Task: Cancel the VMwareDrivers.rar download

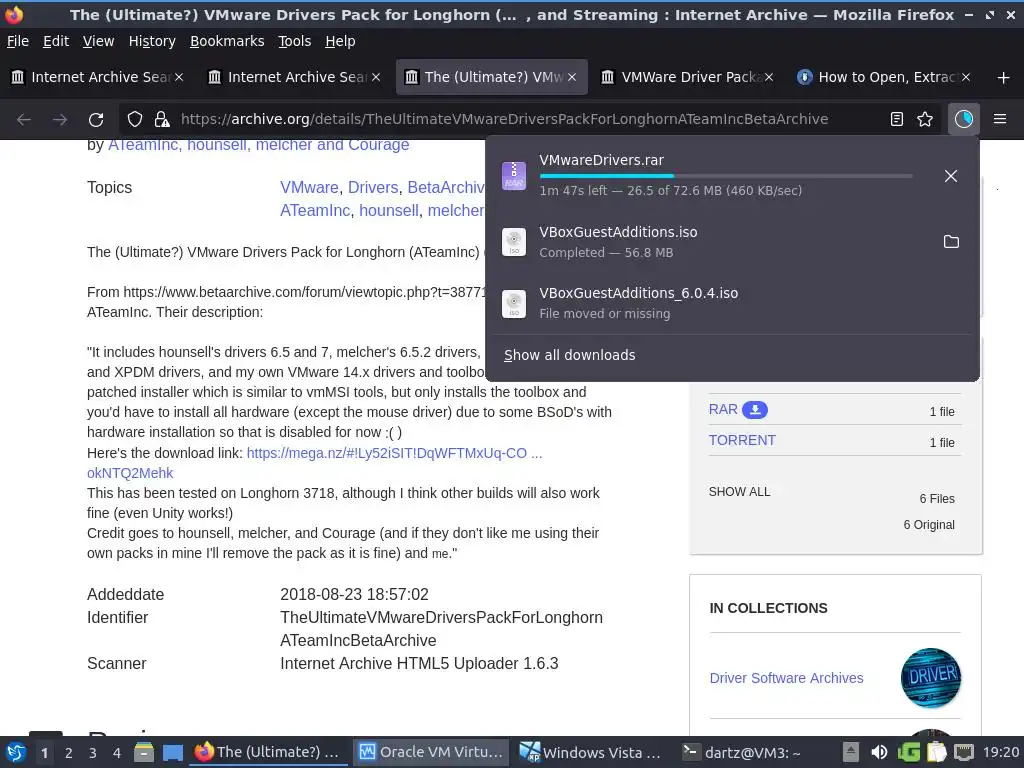Action: (951, 176)
